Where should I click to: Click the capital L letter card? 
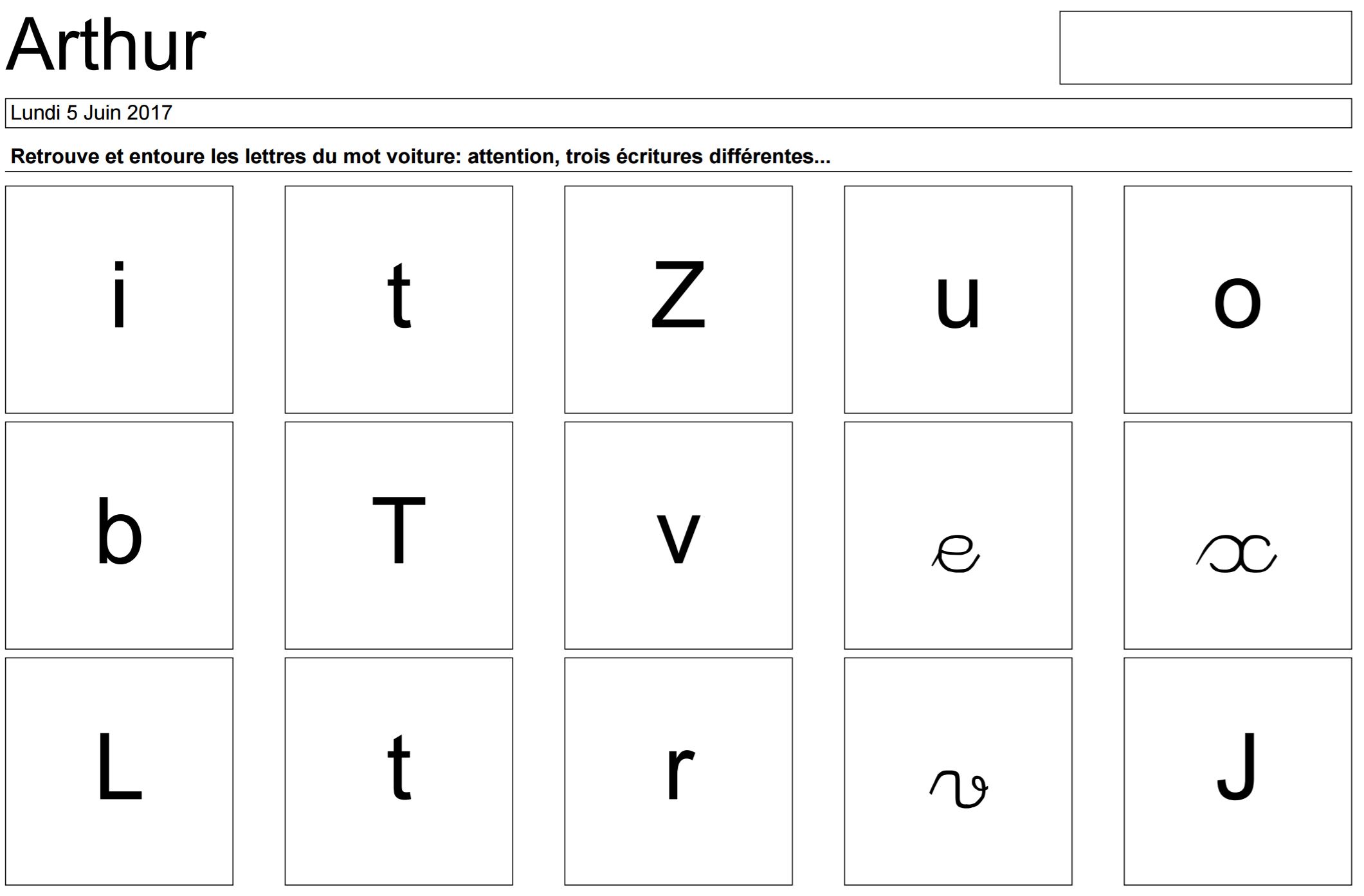[119, 771]
